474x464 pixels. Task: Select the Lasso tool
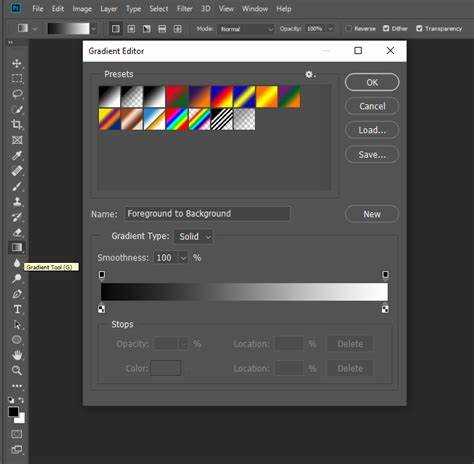tap(17, 94)
